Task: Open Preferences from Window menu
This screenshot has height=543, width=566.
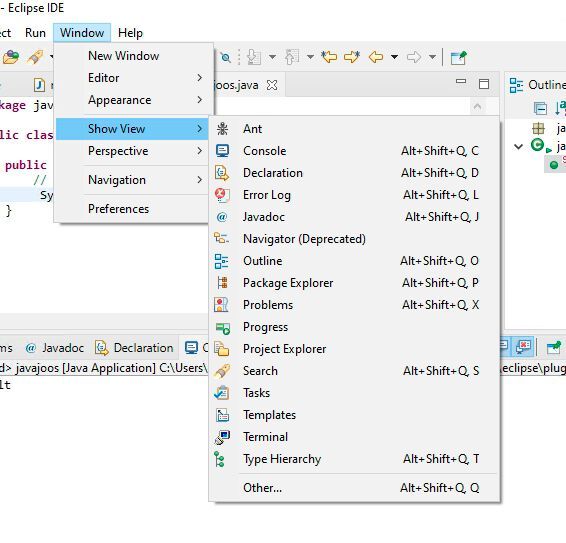Action: point(132,209)
